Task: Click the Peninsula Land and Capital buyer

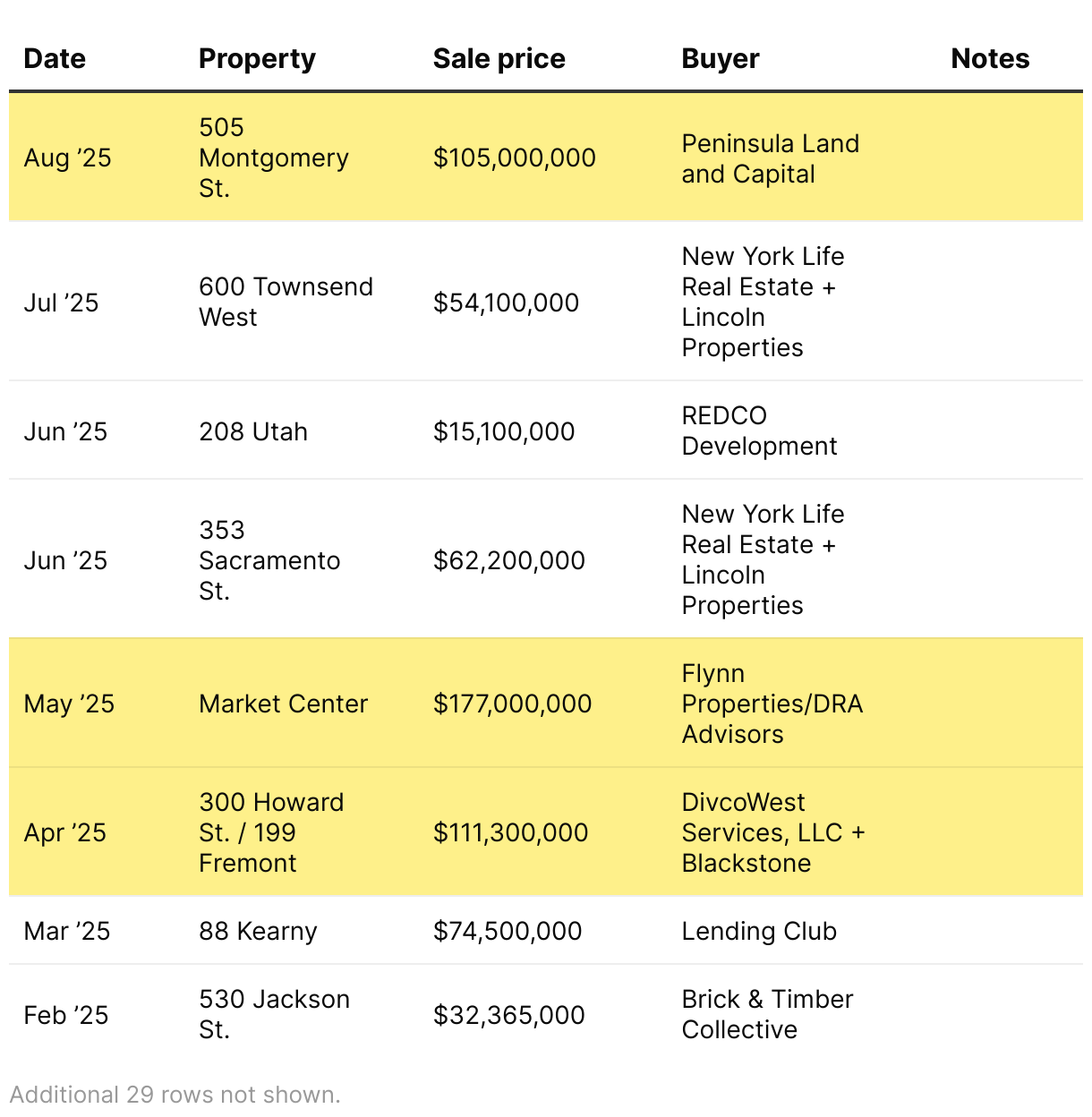Action: 770,158
